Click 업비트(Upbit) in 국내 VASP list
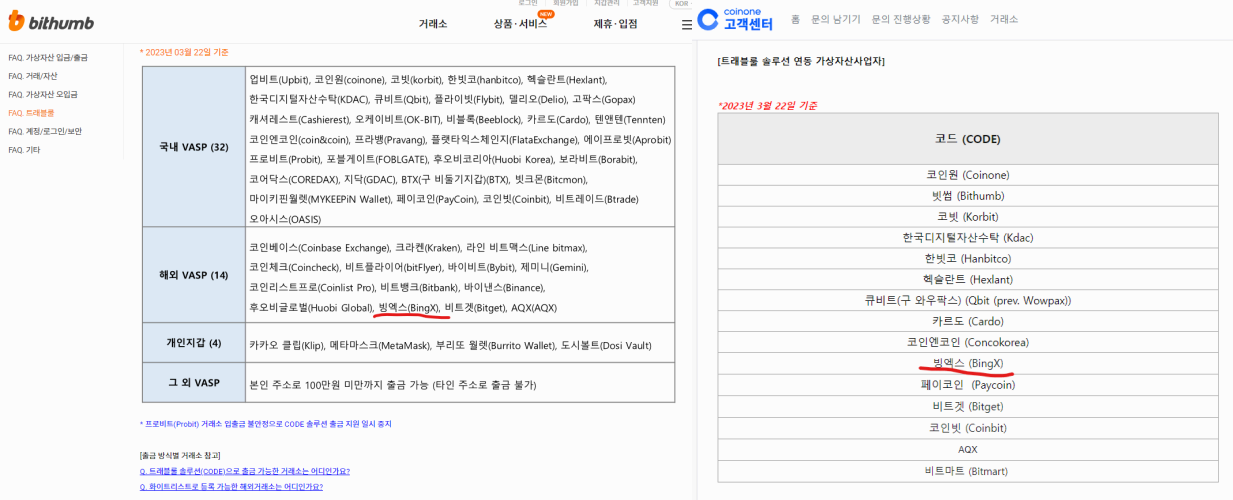Image resolution: width=1233 pixels, height=500 pixels. tap(278, 79)
